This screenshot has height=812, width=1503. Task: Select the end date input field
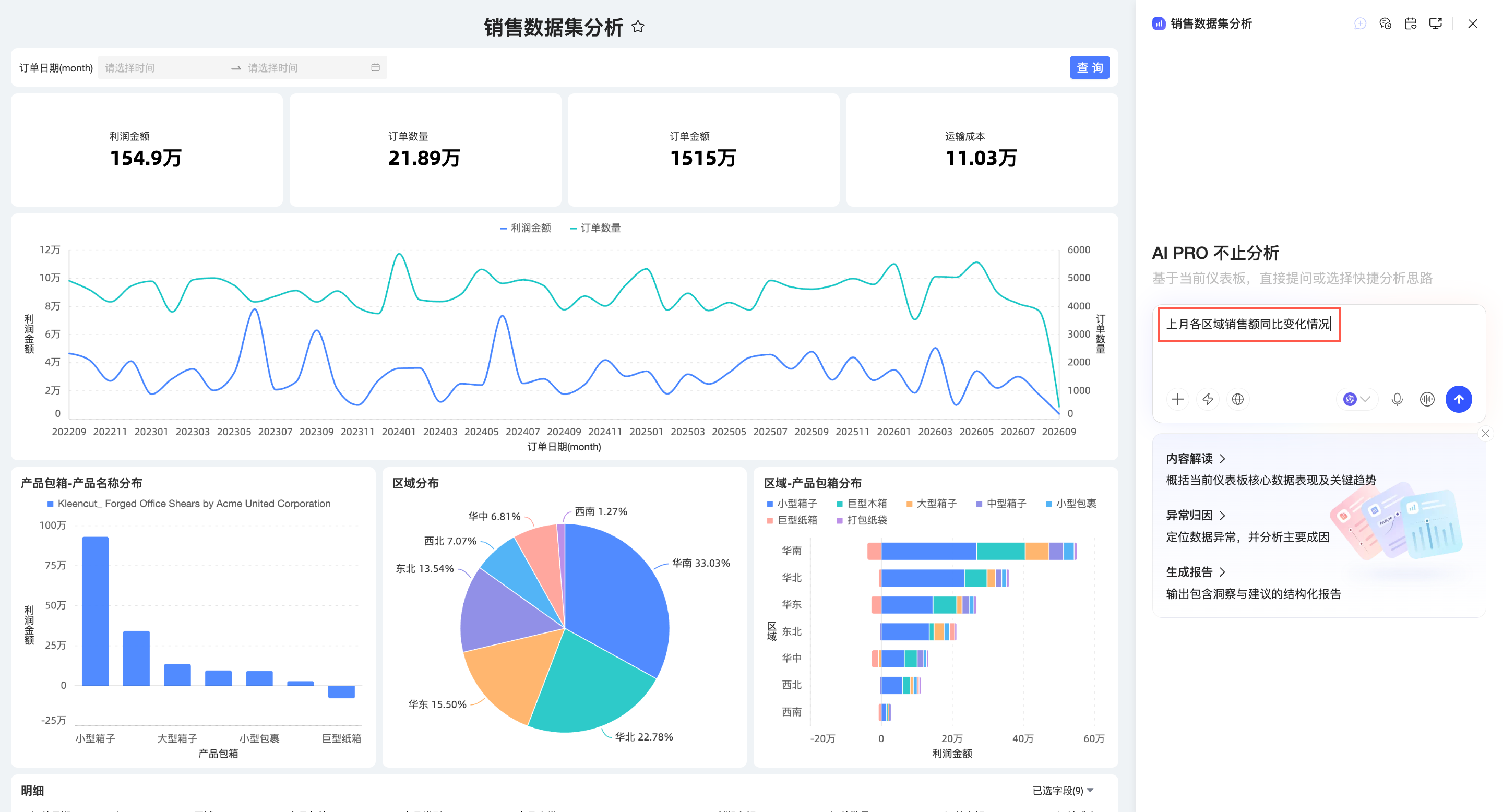(x=306, y=68)
